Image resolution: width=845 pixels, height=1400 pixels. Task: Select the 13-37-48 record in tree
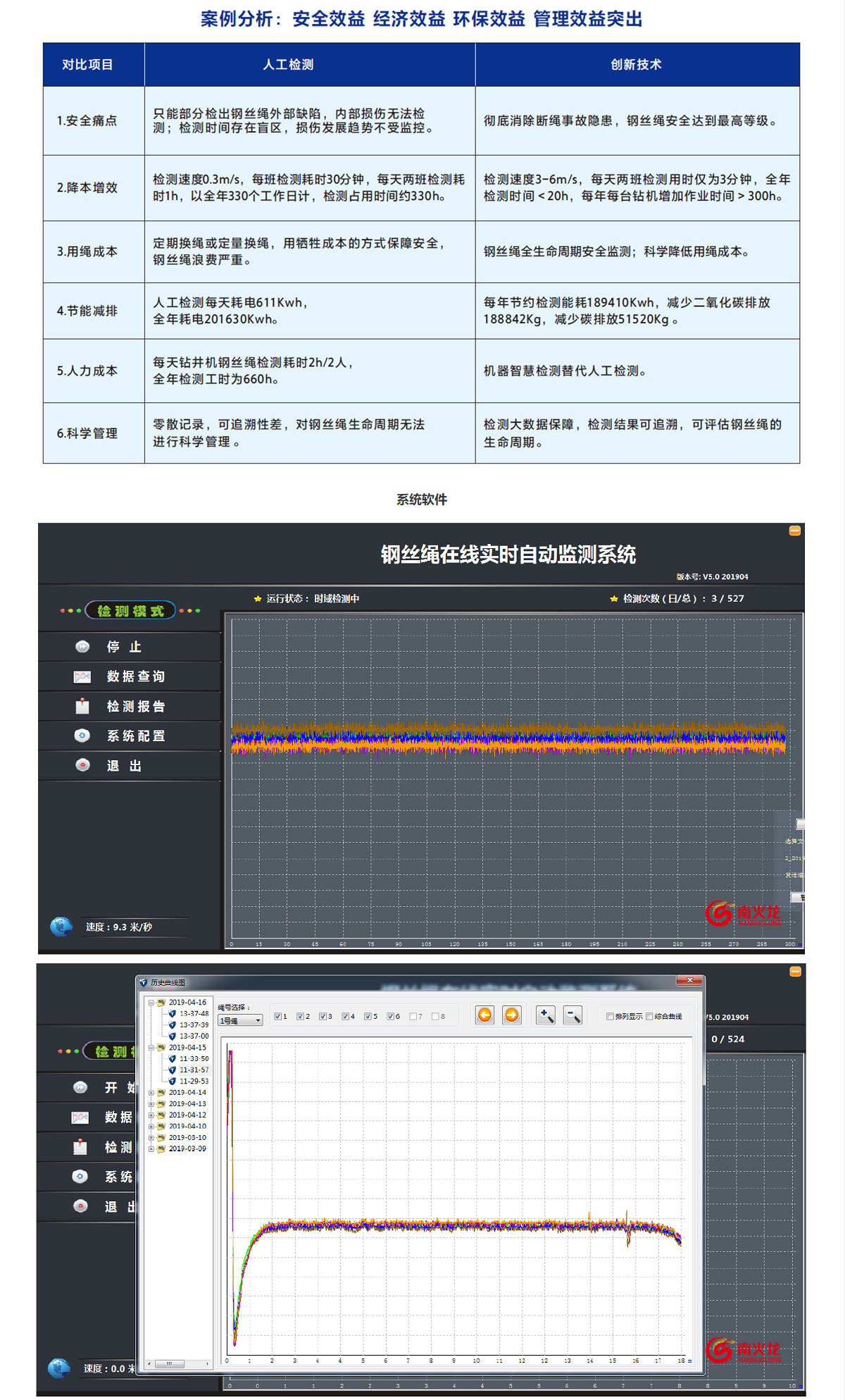(194, 1013)
